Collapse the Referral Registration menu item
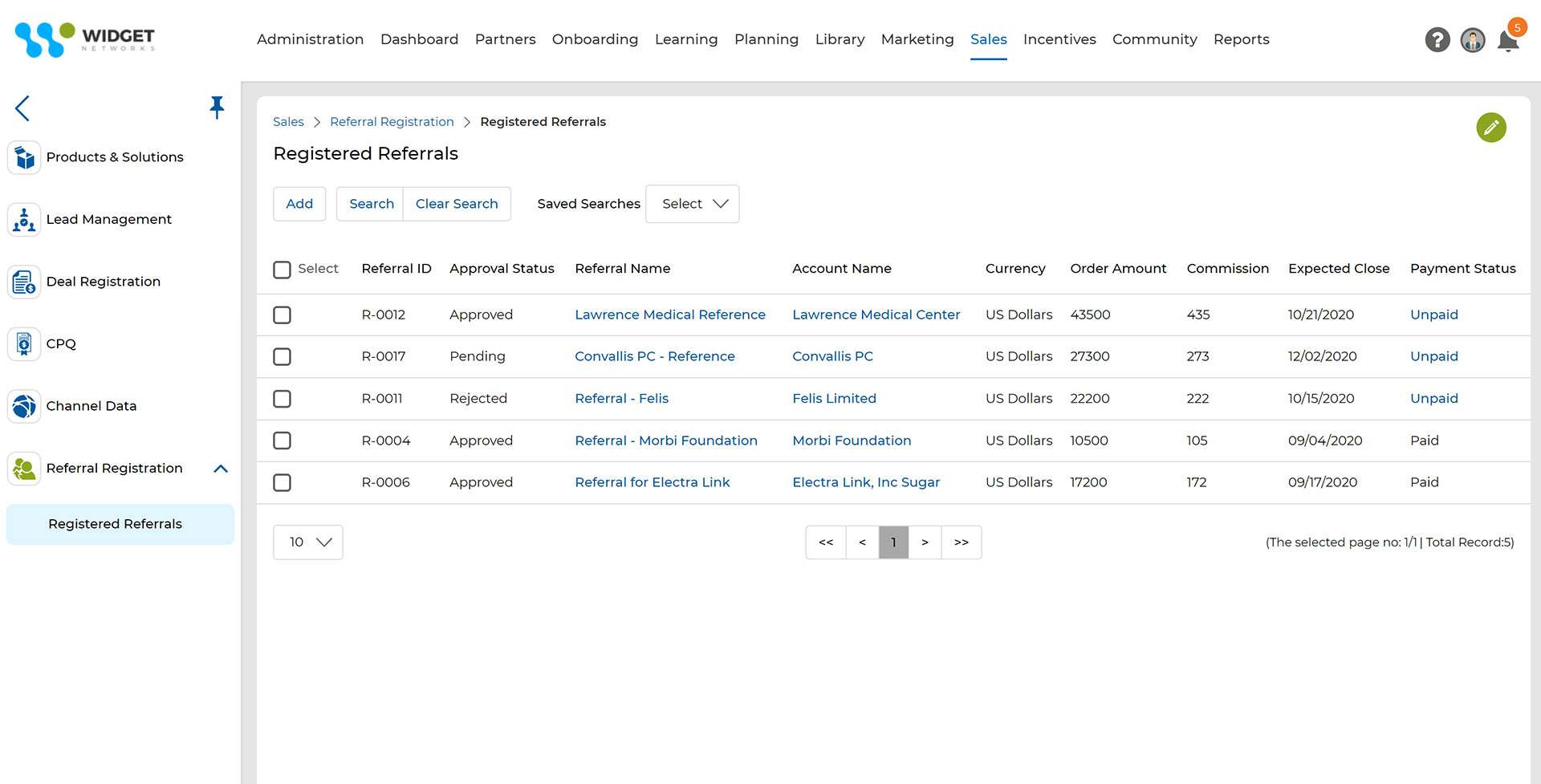This screenshot has width=1541, height=784. tap(222, 469)
